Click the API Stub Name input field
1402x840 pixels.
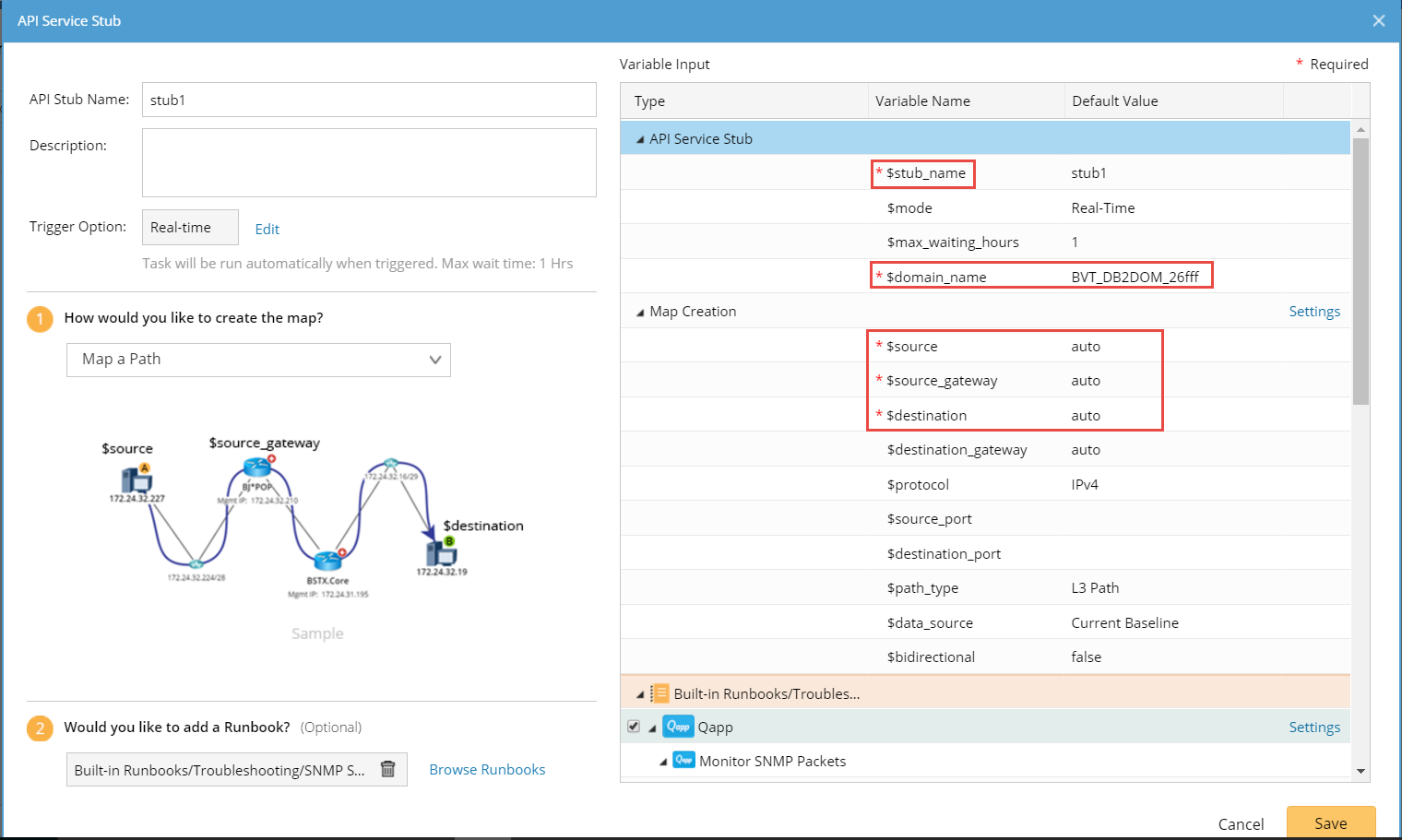pyautogui.click(x=369, y=100)
